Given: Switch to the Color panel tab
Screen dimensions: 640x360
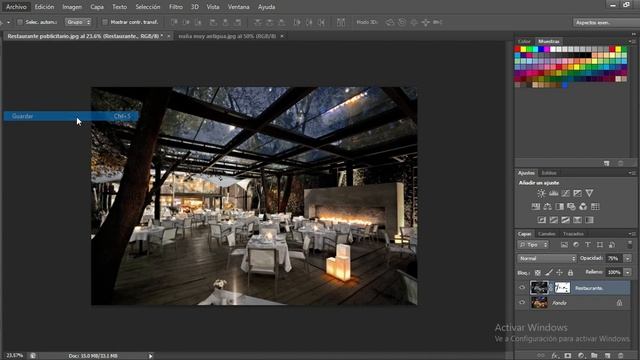Looking at the screenshot, I should (x=524, y=41).
